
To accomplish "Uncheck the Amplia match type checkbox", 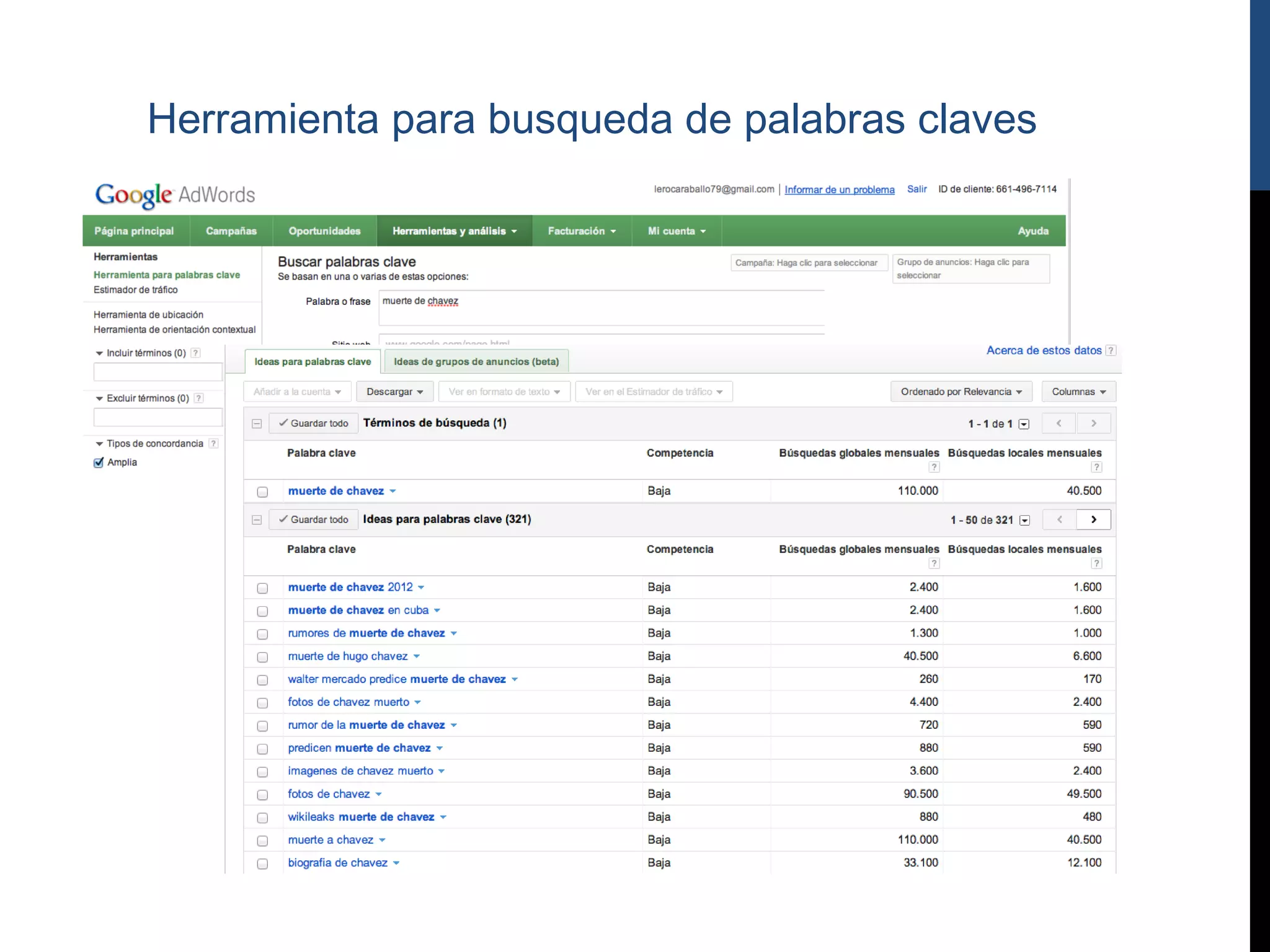I will [x=99, y=462].
